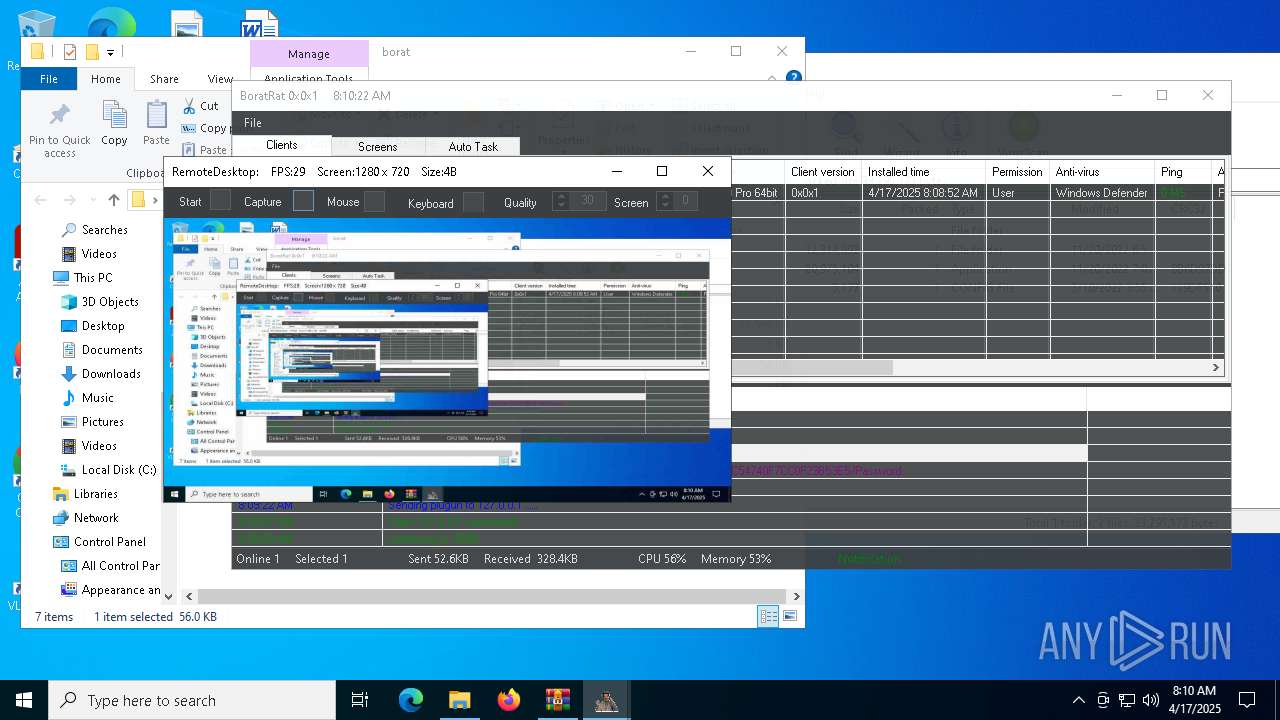The height and width of the screenshot is (720, 1280).
Task: Click the live remote desktop preview image
Action: [447, 360]
